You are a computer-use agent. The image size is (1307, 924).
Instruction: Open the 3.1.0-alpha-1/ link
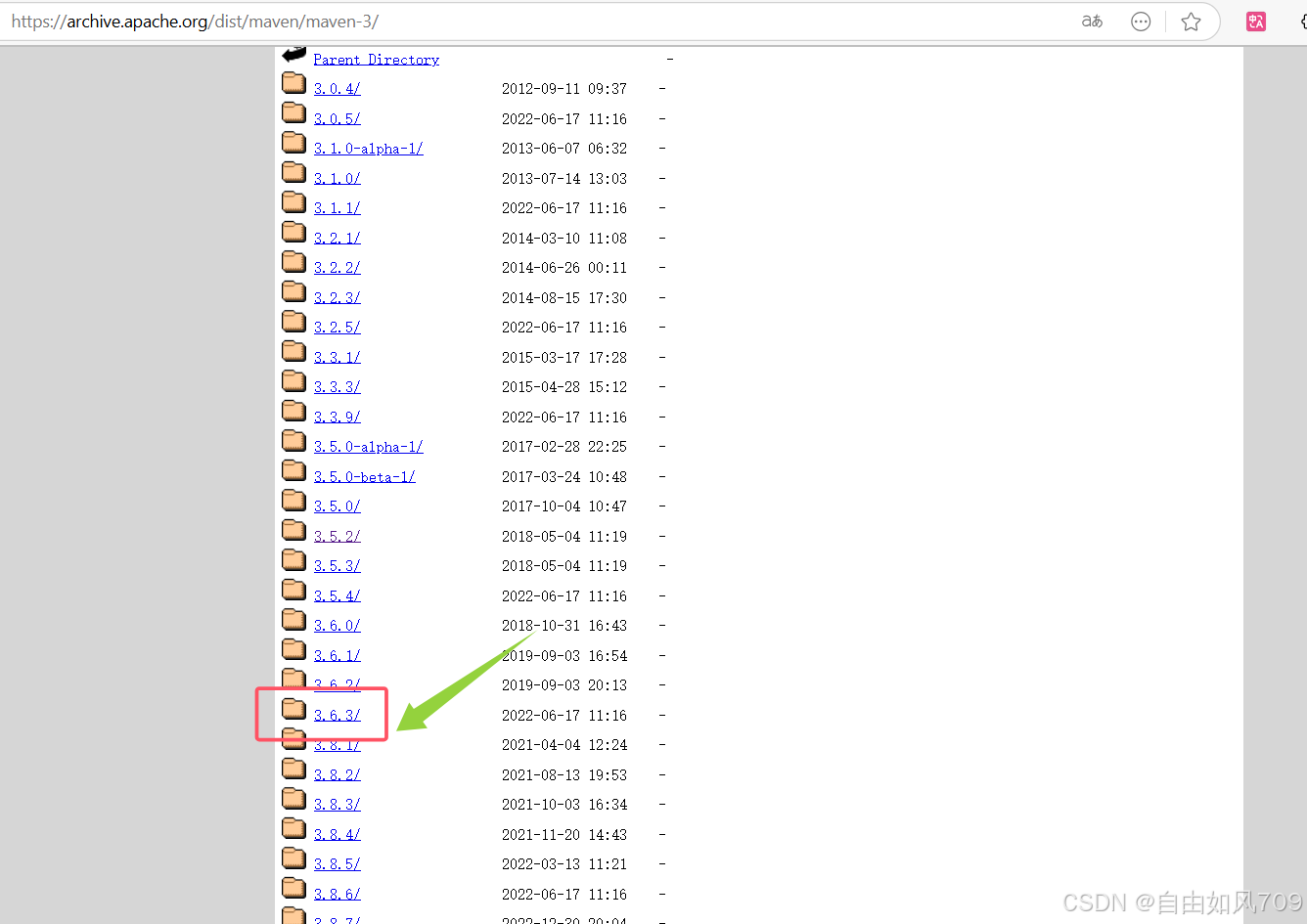369,149
